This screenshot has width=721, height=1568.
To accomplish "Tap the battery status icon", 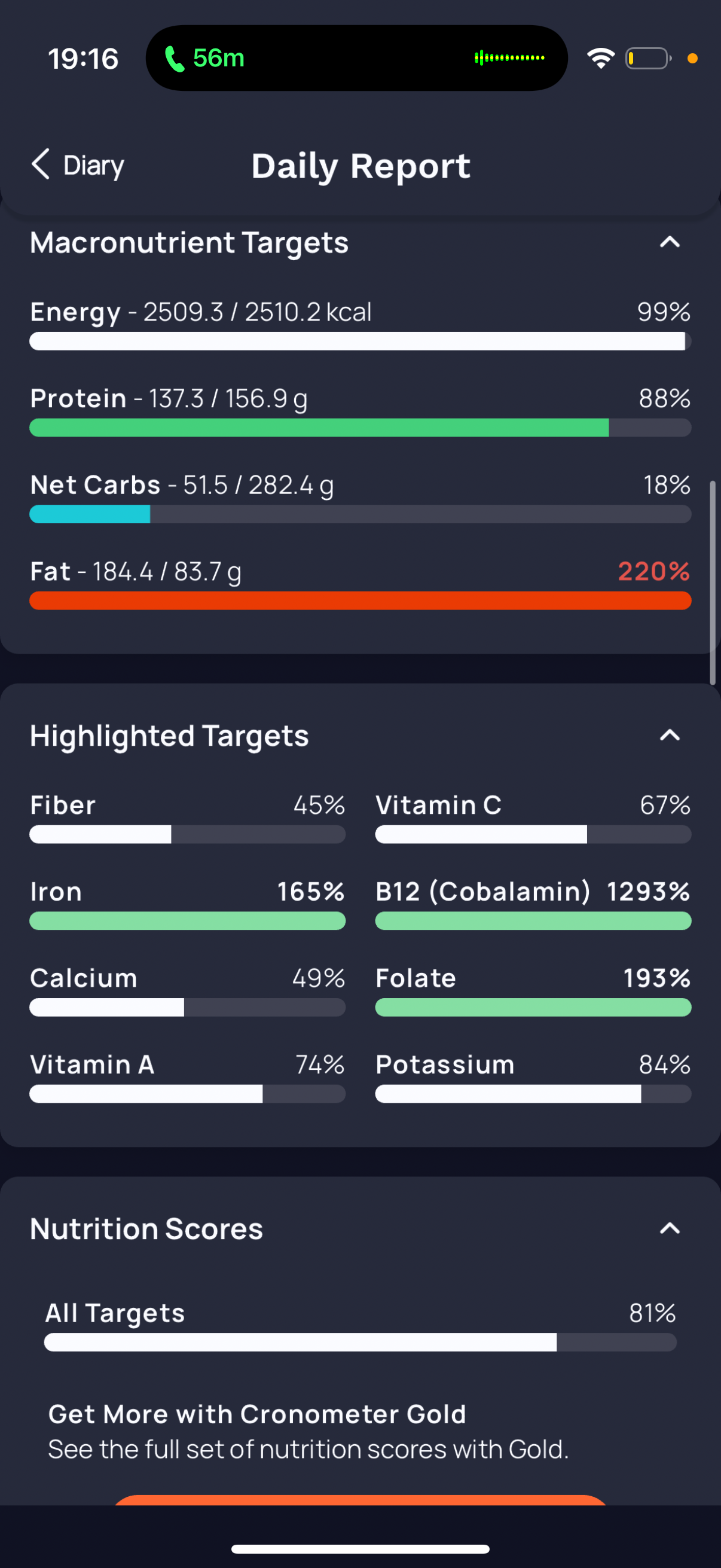I will pyautogui.click(x=649, y=59).
